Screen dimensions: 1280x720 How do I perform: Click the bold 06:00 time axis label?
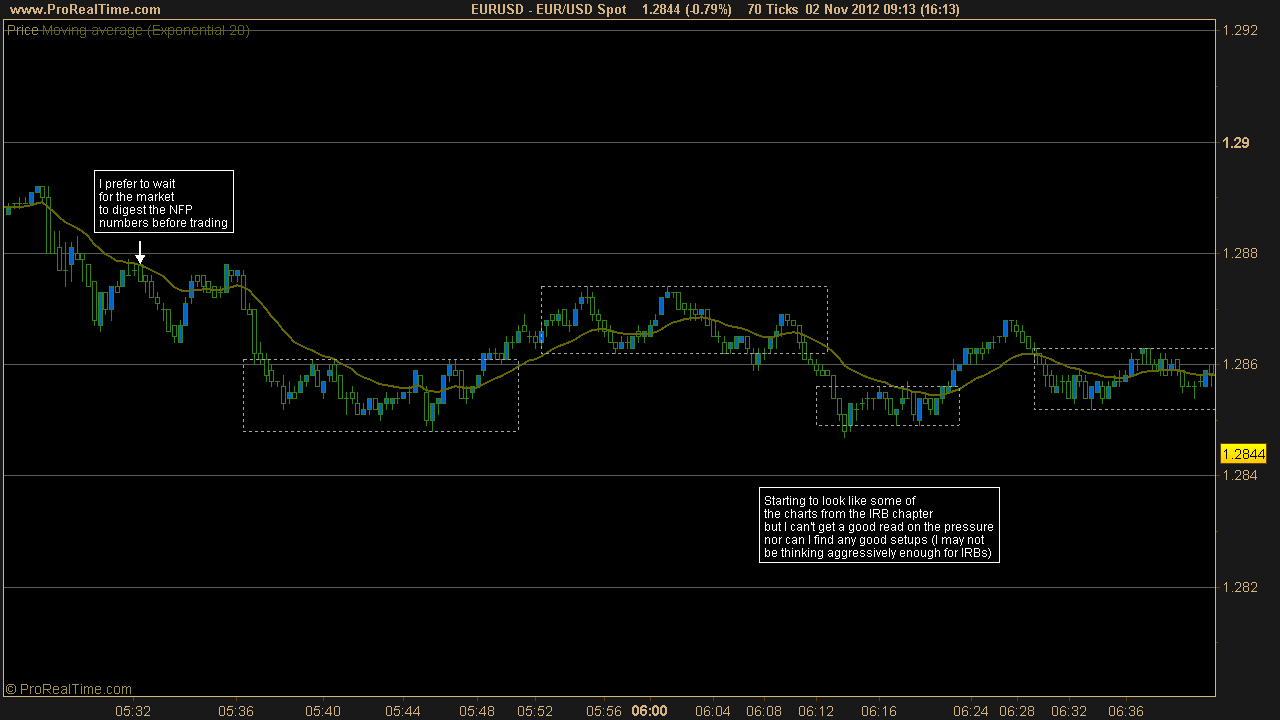coord(650,711)
